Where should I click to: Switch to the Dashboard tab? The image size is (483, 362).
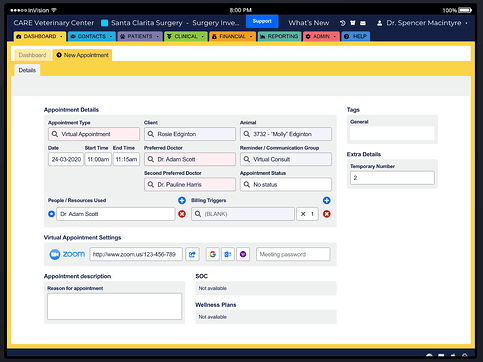click(32, 55)
